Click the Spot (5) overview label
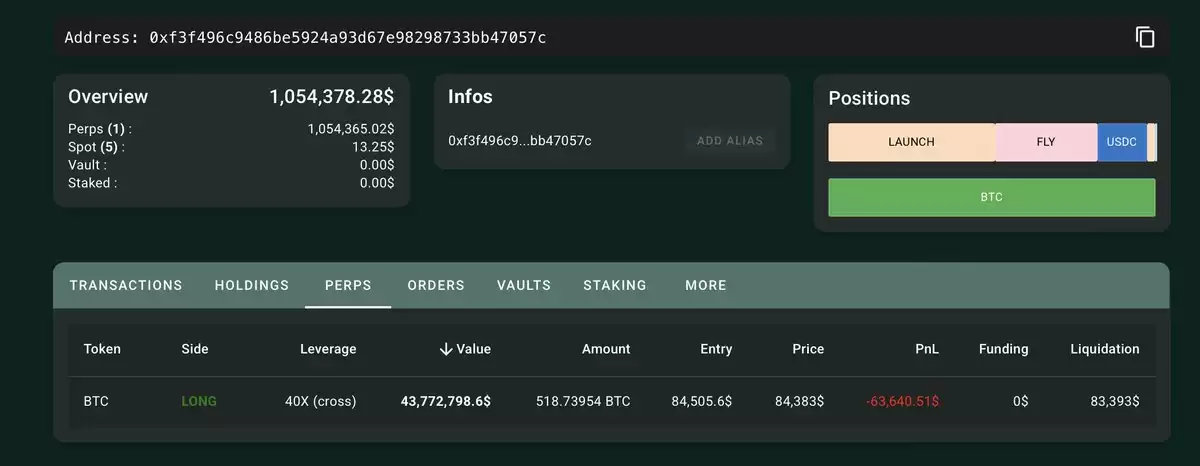1200x466 pixels. point(99,147)
